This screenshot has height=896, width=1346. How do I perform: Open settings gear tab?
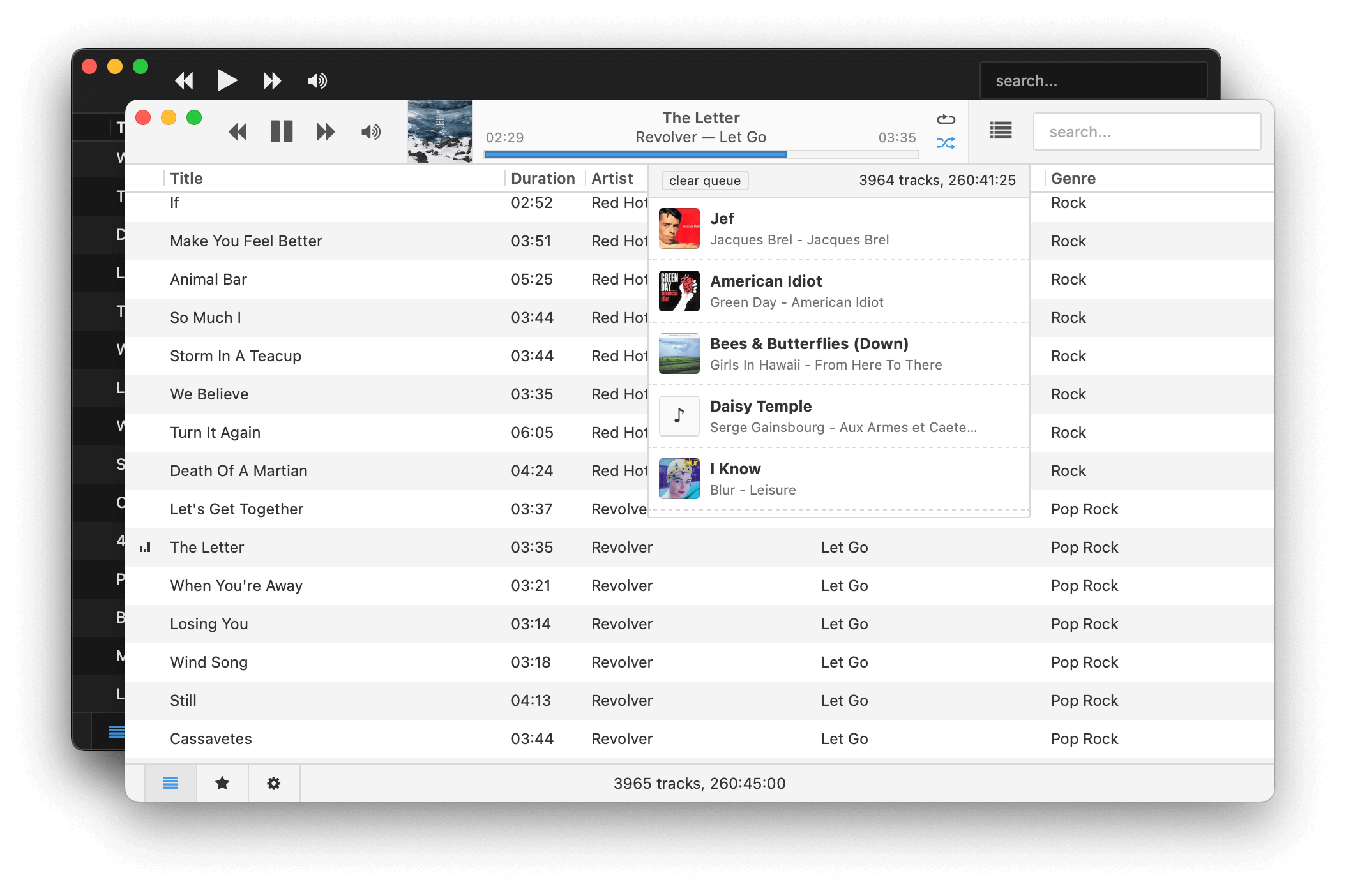pos(274,782)
